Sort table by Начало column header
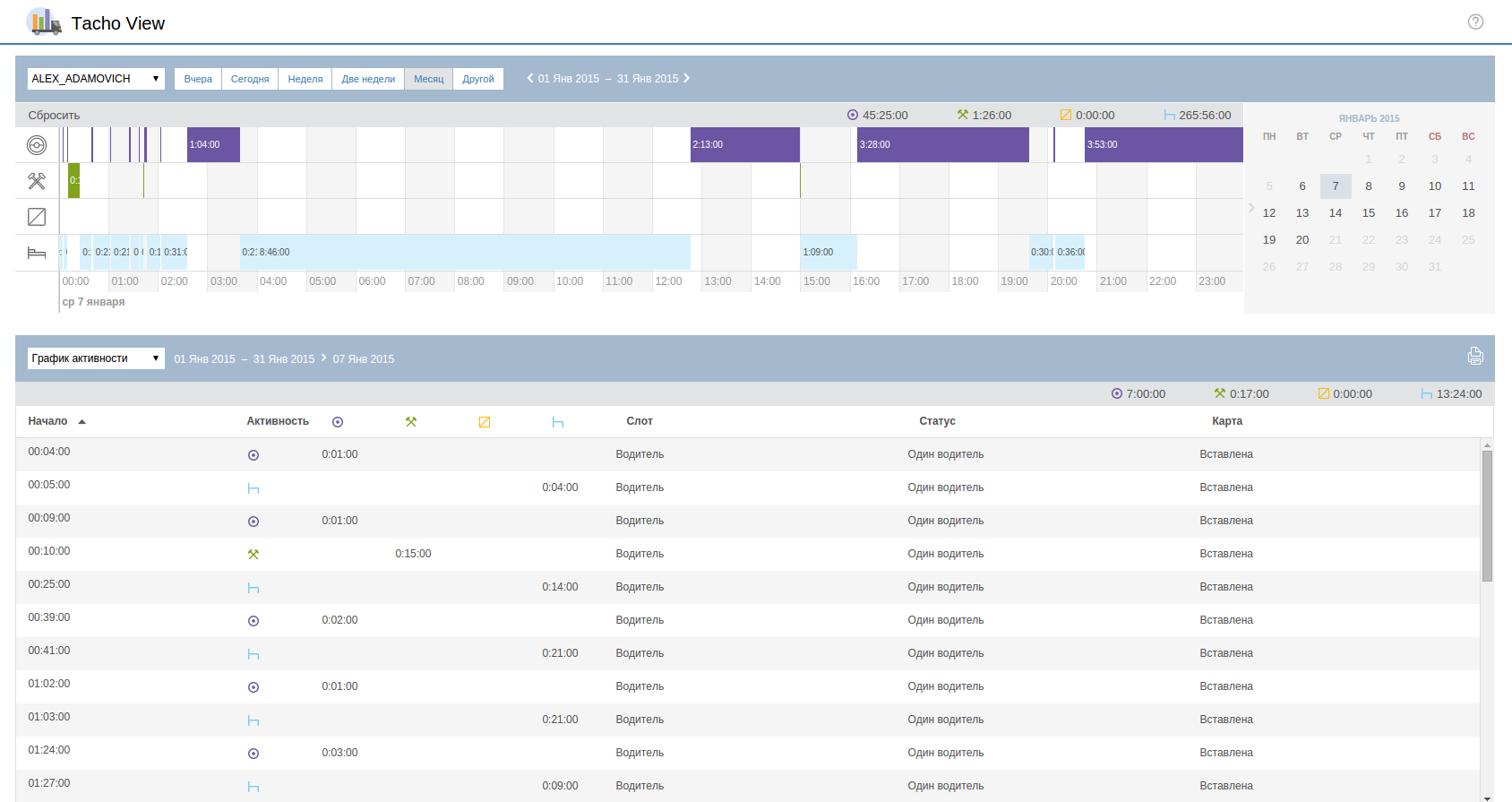Screen dimensions: 1512x802 [x=48, y=421]
